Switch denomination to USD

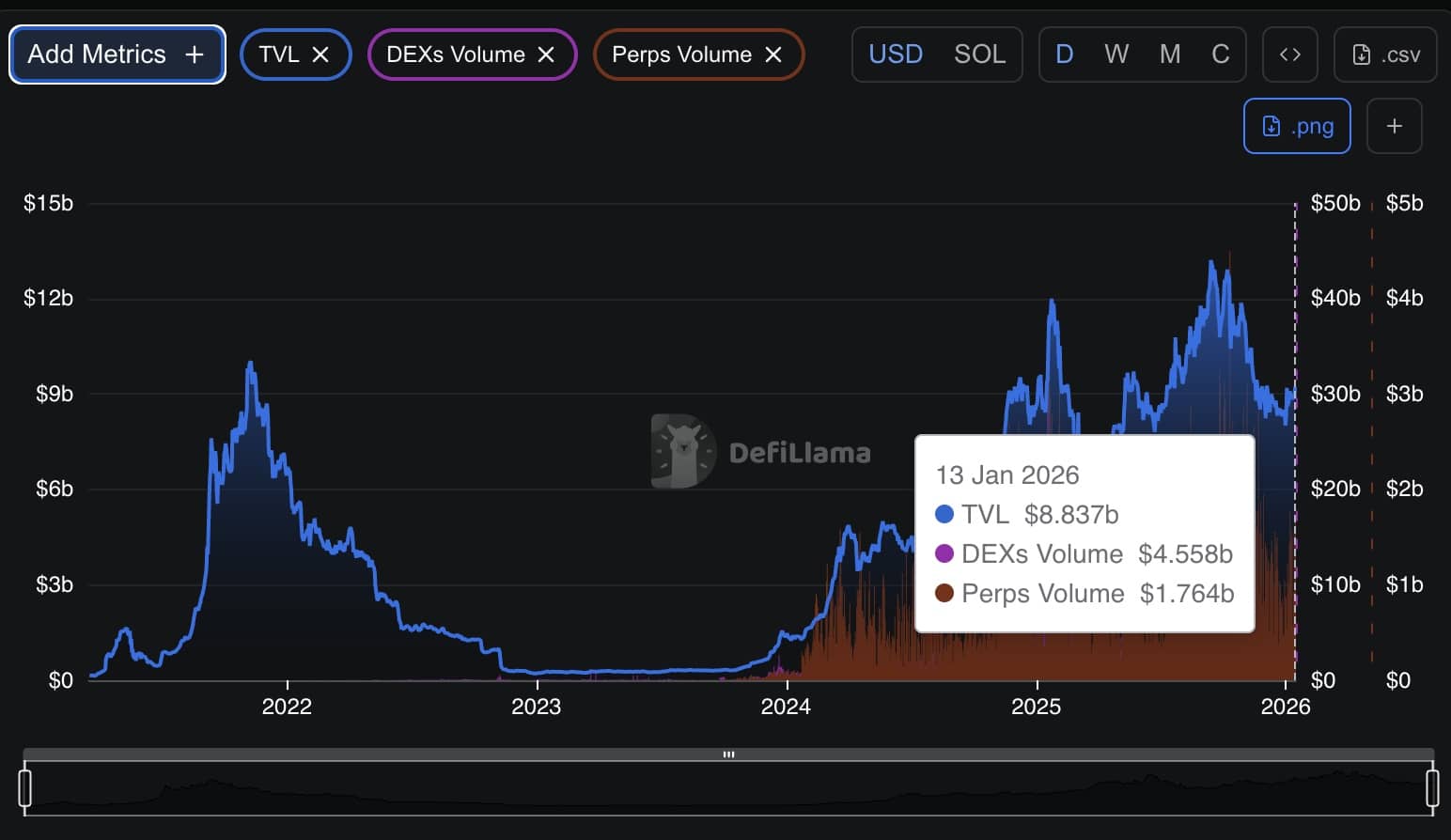tap(896, 54)
